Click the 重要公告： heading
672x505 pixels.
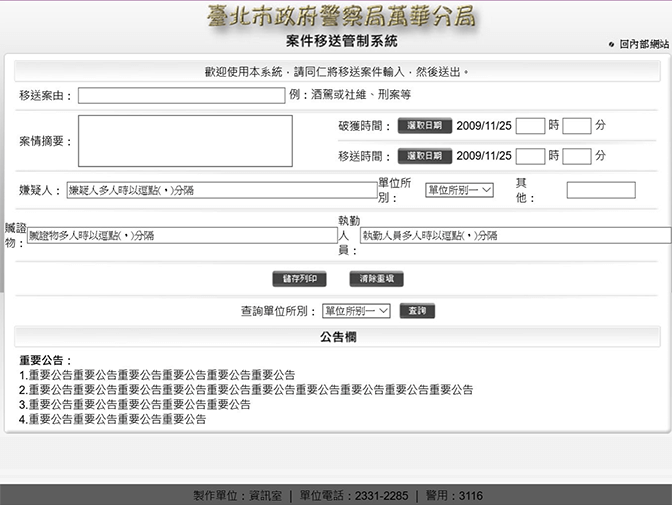45,361
